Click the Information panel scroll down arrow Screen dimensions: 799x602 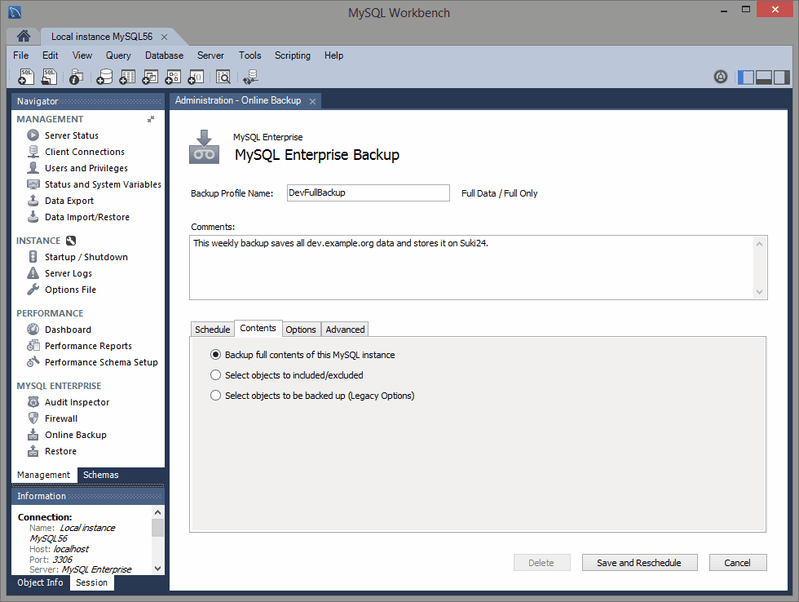[158, 568]
